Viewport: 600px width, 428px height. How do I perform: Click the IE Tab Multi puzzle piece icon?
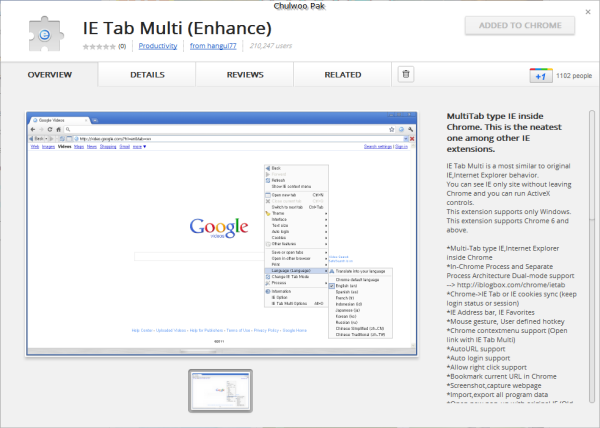point(45,34)
